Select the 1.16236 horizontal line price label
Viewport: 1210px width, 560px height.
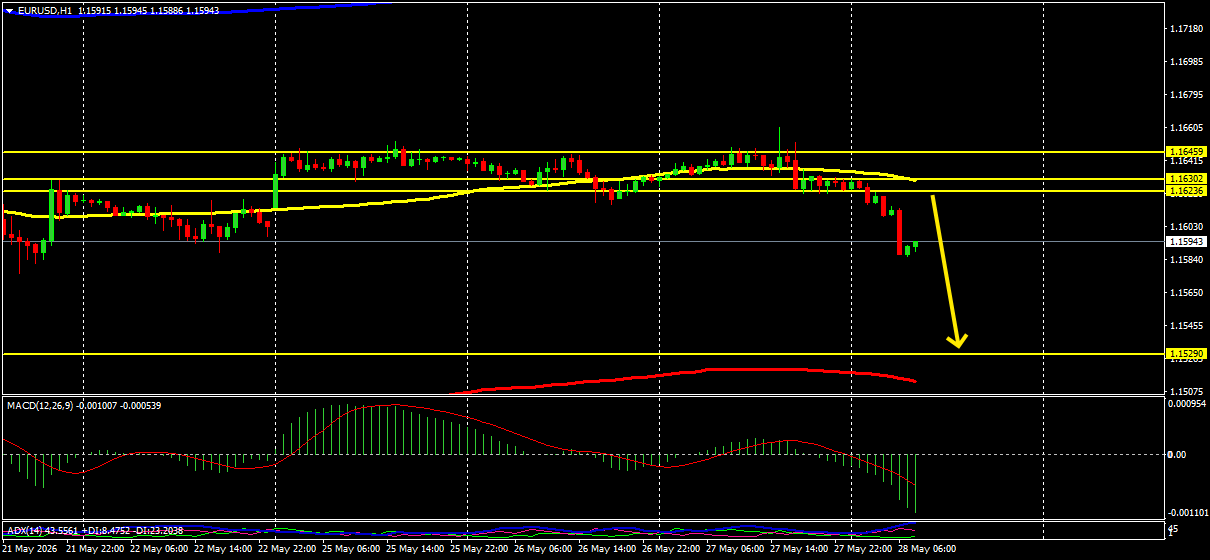[1187, 190]
